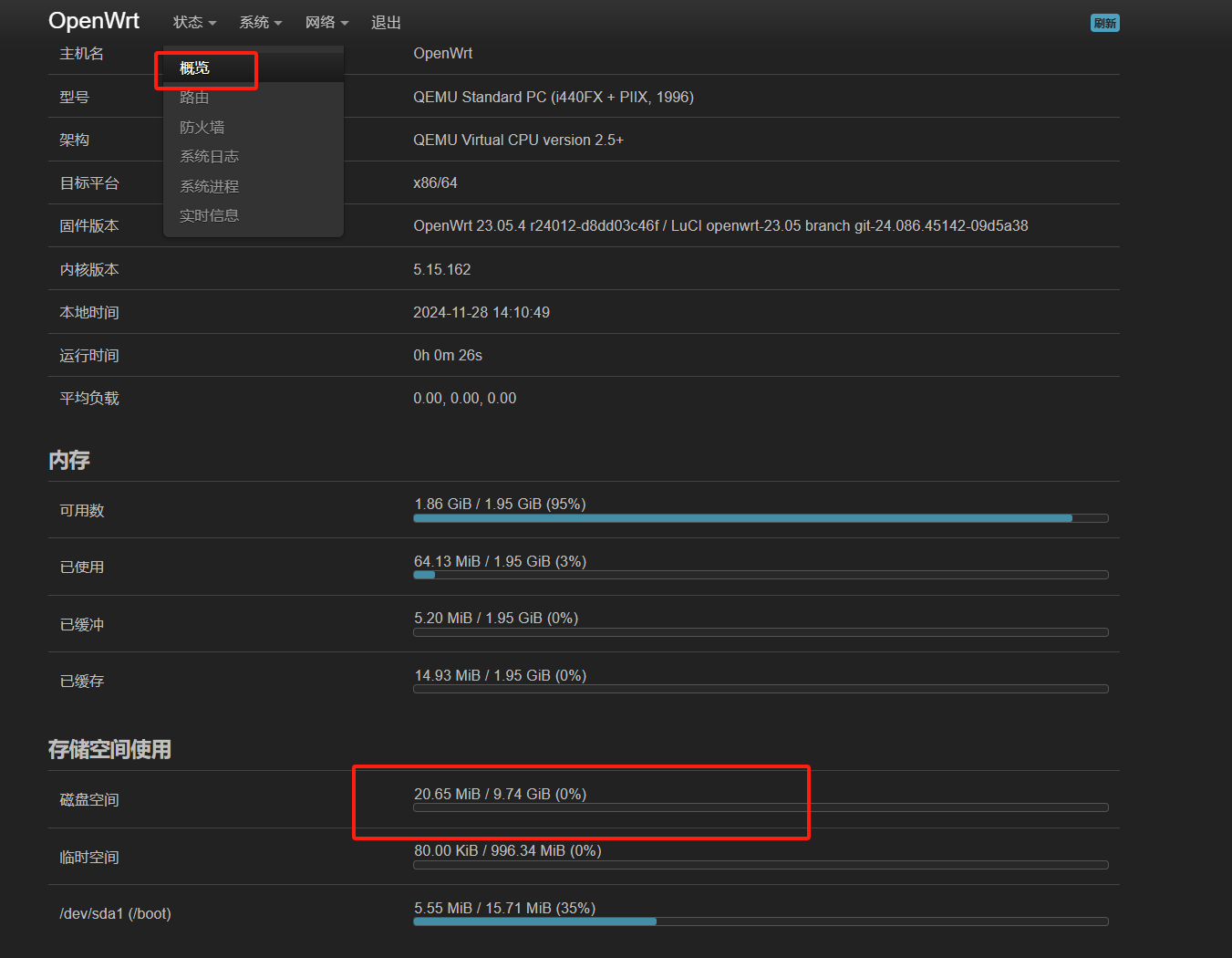Open the 状态 dropdown menu

click(194, 23)
